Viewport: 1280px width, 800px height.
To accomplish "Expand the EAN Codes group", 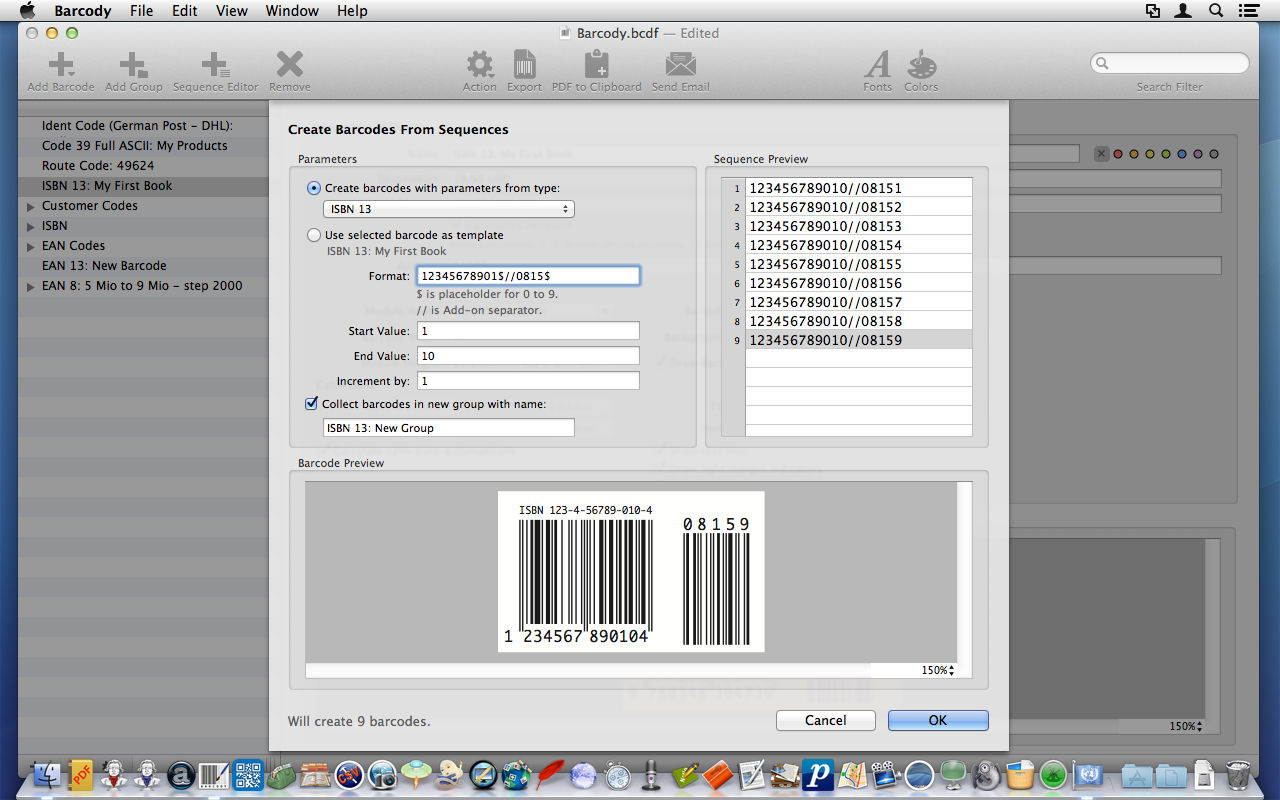I will pos(31,246).
